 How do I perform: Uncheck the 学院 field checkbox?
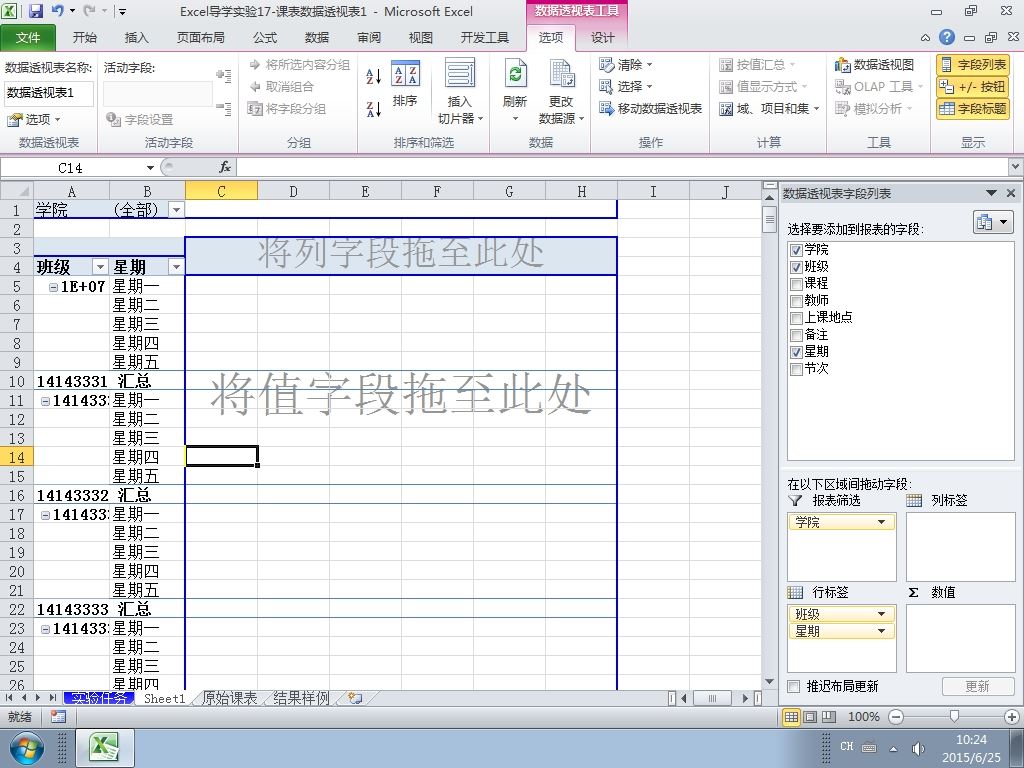[x=796, y=250]
